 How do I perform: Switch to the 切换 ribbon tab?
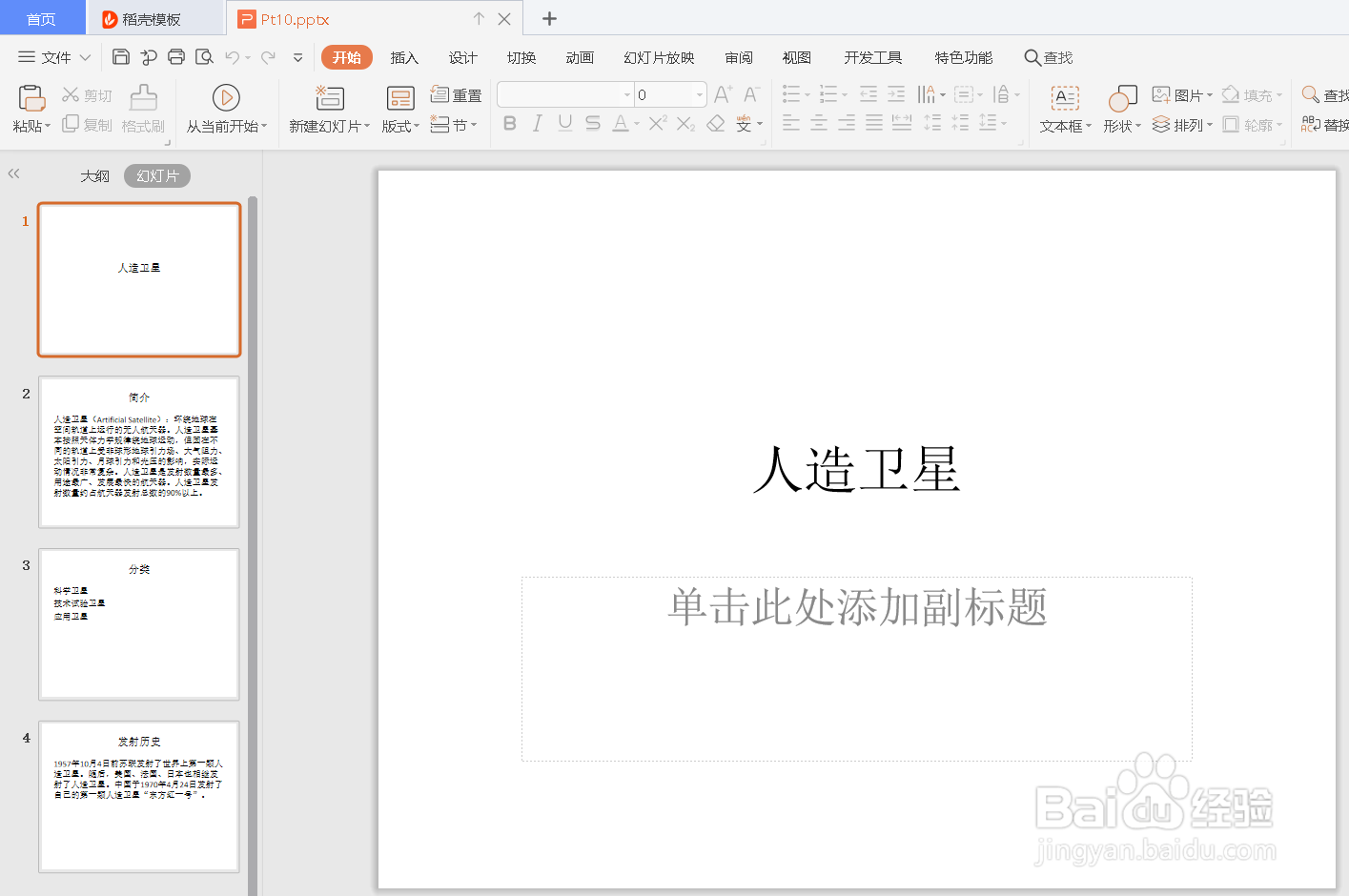click(x=521, y=57)
